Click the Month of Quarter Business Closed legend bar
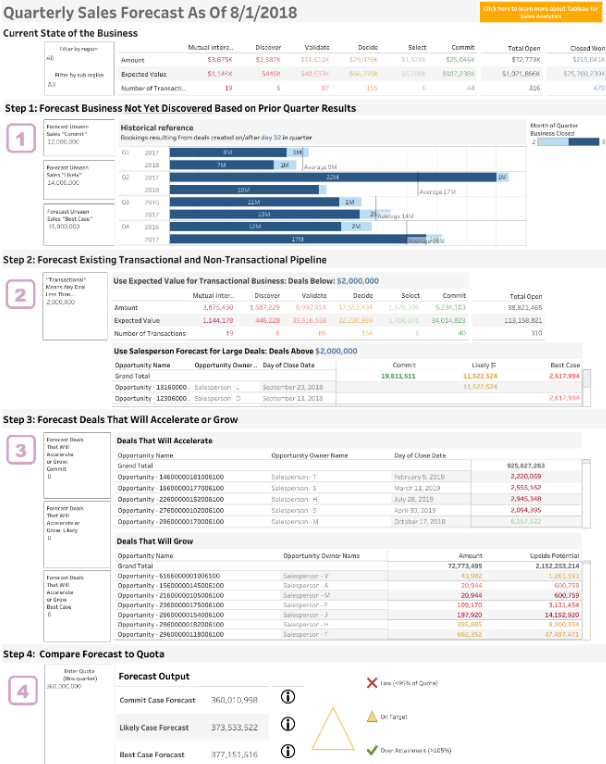The image size is (606, 764). pyautogui.click(x=568, y=142)
